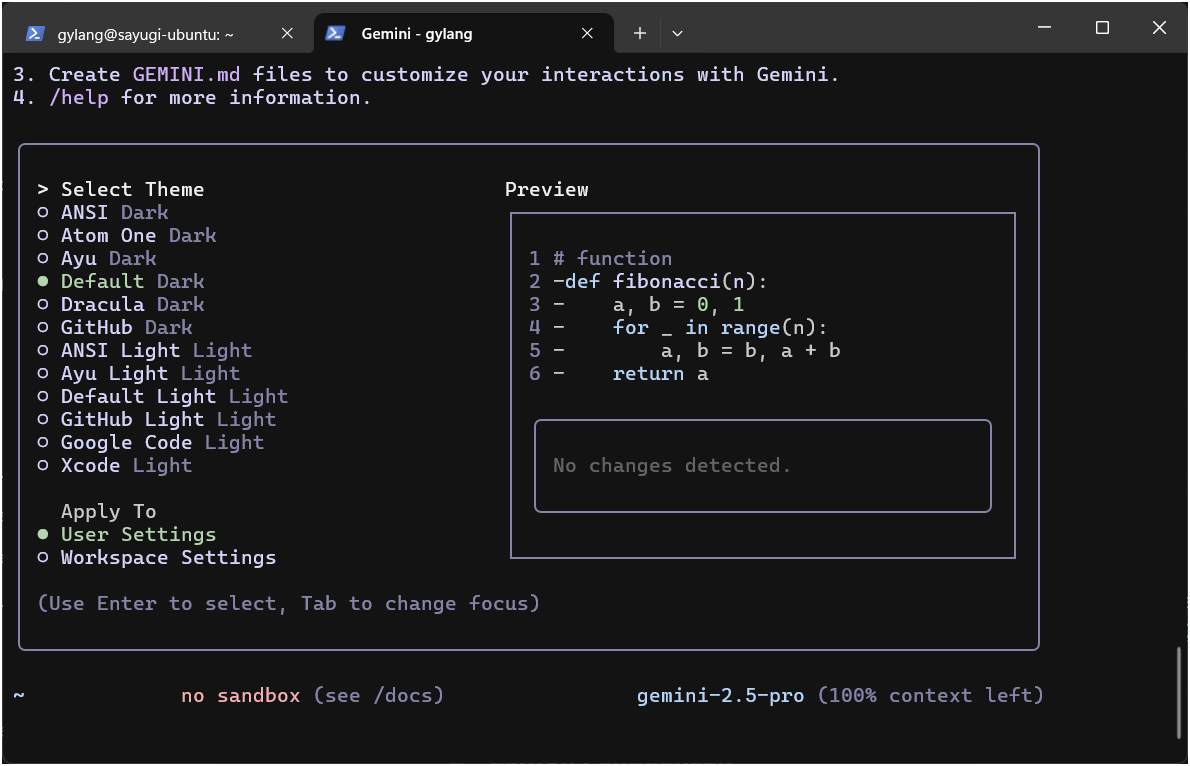The width and height of the screenshot is (1190, 766).
Task: Select the Atom One Dark theme
Action: pyautogui.click(x=138, y=235)
